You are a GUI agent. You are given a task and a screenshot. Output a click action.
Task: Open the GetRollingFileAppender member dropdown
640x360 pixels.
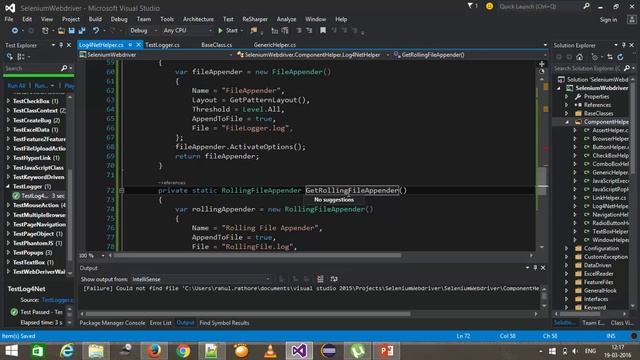pos(469,55)
